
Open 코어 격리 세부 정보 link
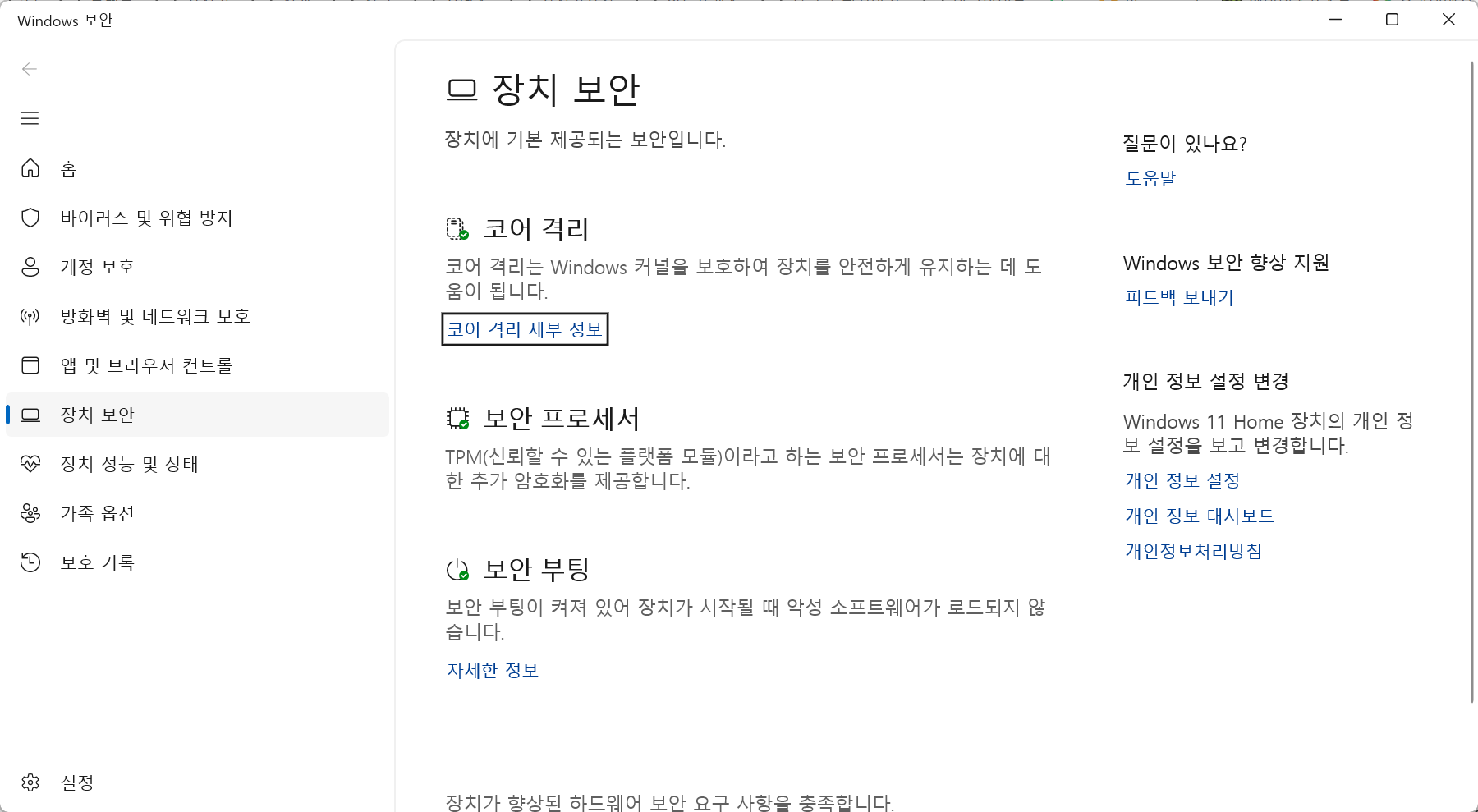(x=525, y=328)
